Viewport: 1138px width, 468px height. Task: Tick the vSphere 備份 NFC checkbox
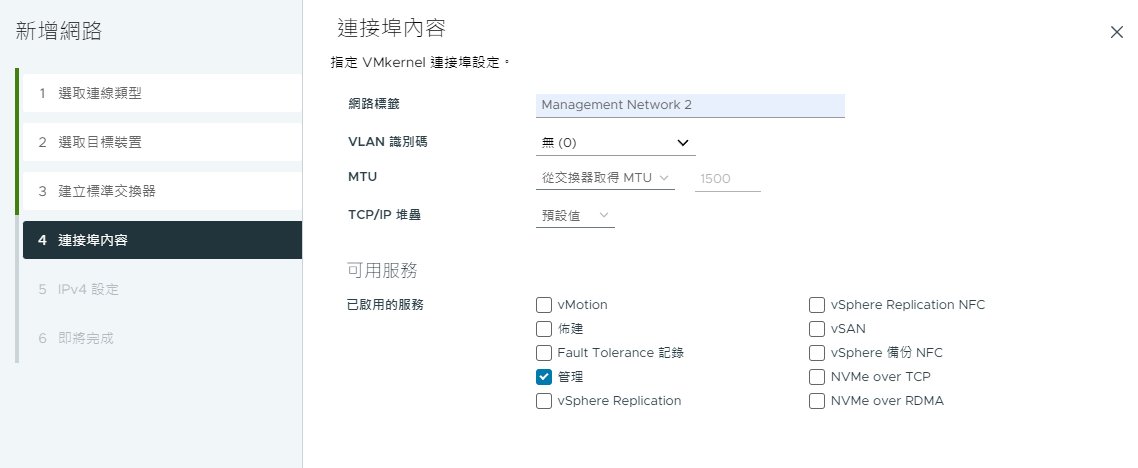(x=816, y=353)
